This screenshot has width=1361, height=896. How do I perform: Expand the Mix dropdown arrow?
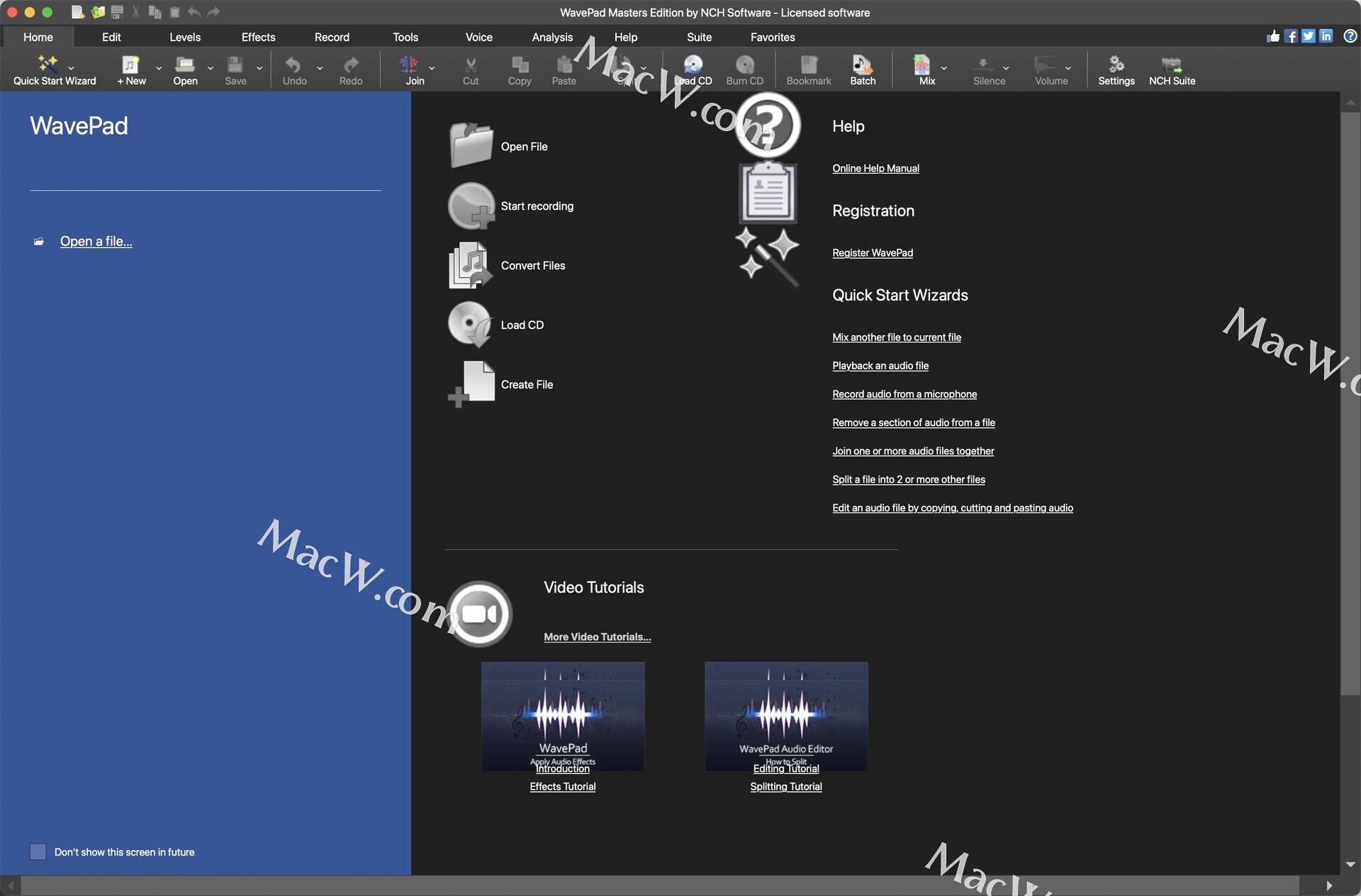[x=943, y=69]
